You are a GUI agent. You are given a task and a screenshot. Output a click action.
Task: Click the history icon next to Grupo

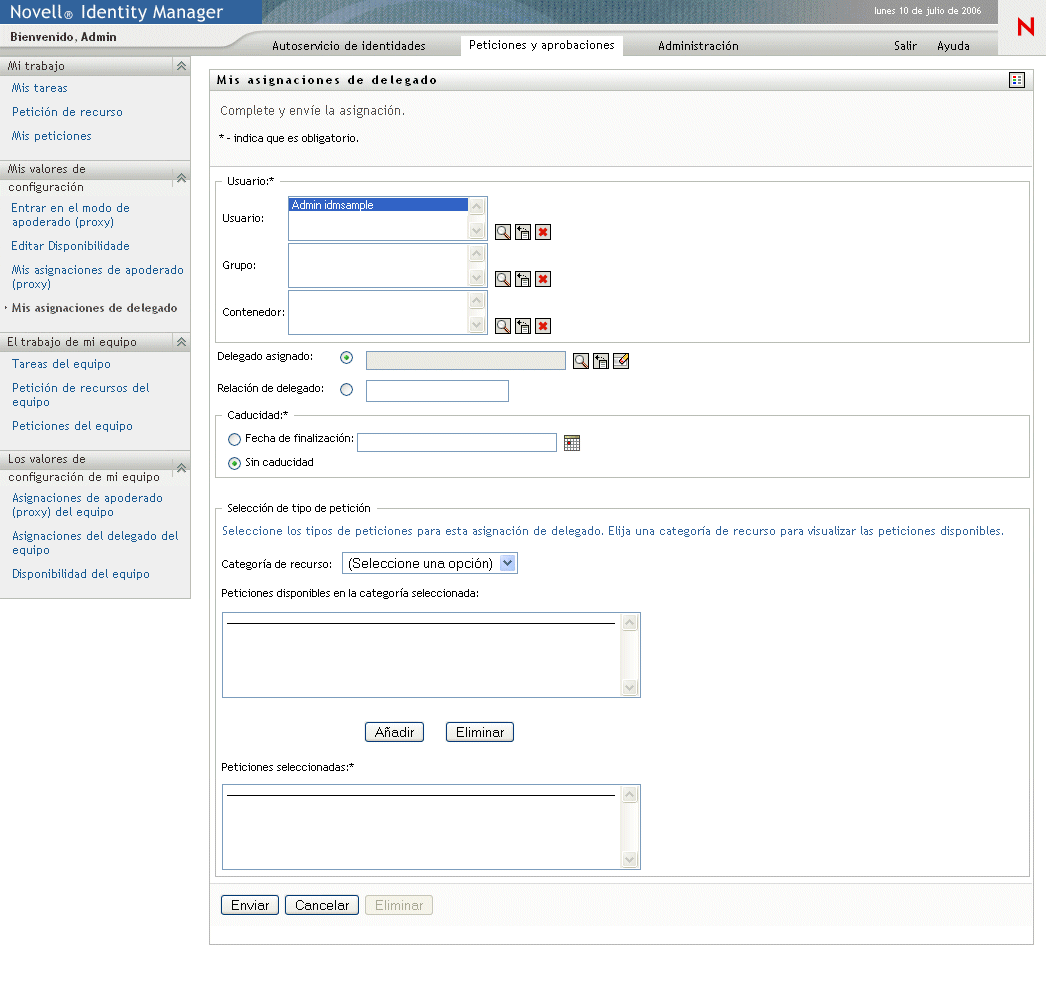[523, 279]
